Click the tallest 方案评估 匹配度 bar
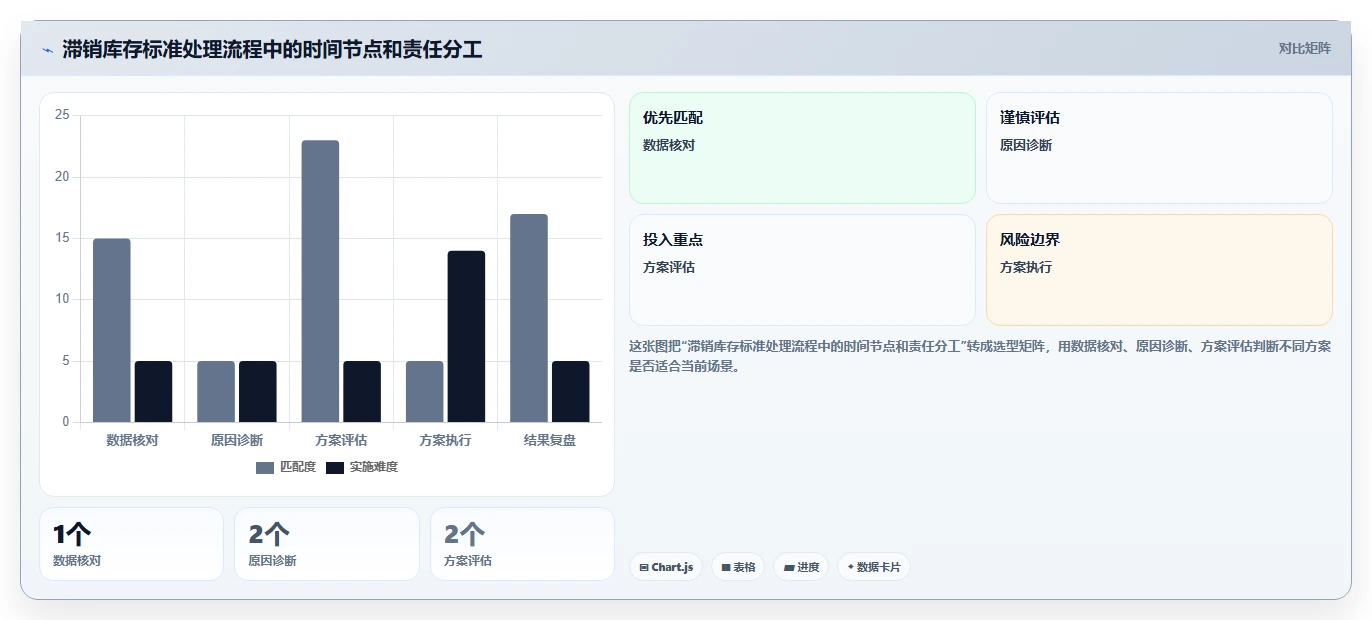Screen dimensions: 1372x620 [x=320, y=281]
